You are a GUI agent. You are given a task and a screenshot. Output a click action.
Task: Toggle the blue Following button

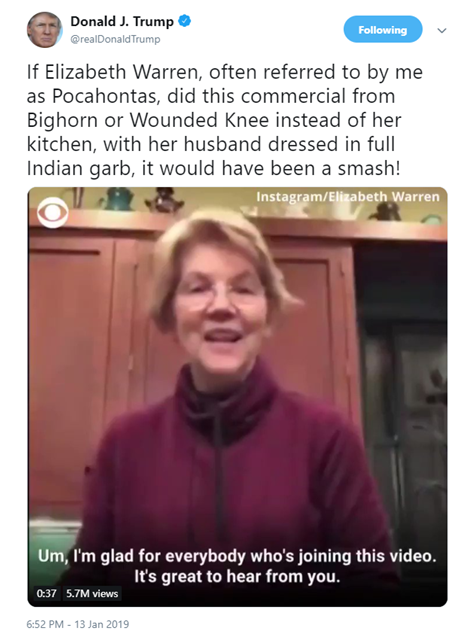383,29
